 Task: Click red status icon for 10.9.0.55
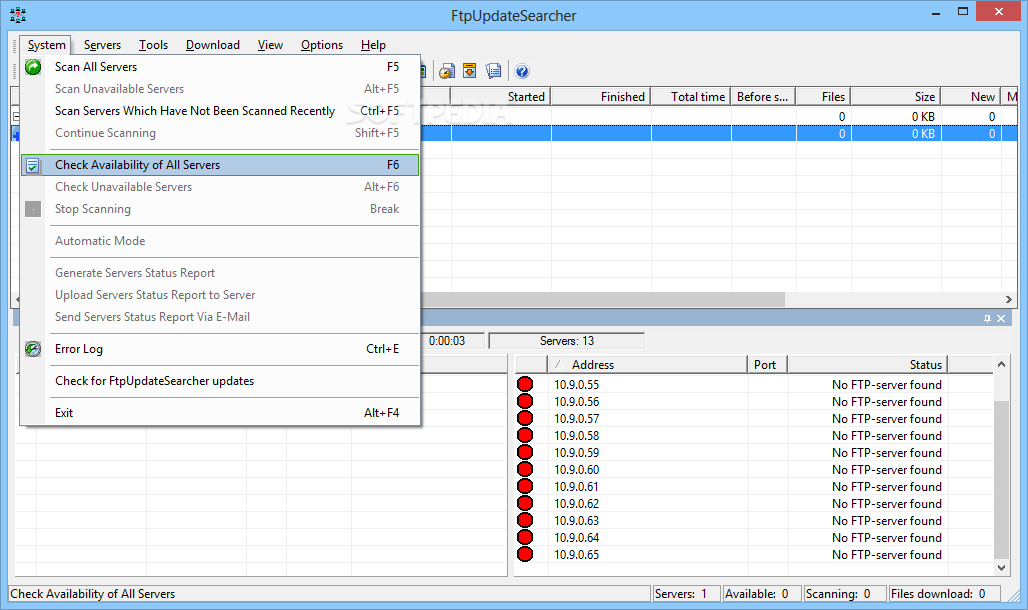point(525,384)
